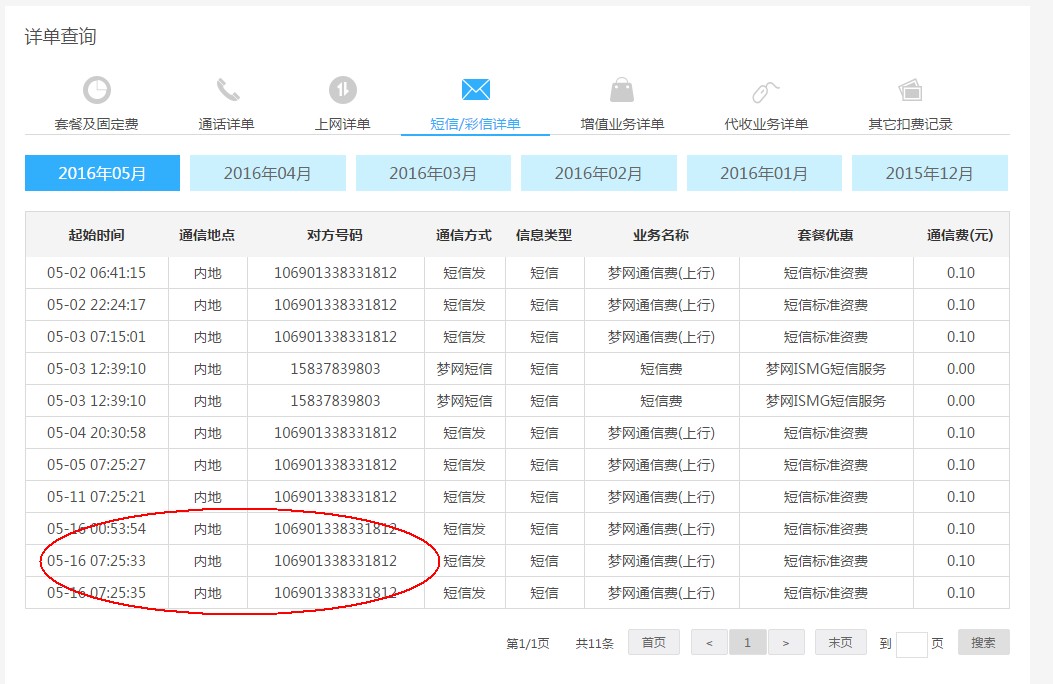Open the 通话详单 tab label
This screenshot has width=1053, height=684.
pyautogui.click(x=227, y=124)
